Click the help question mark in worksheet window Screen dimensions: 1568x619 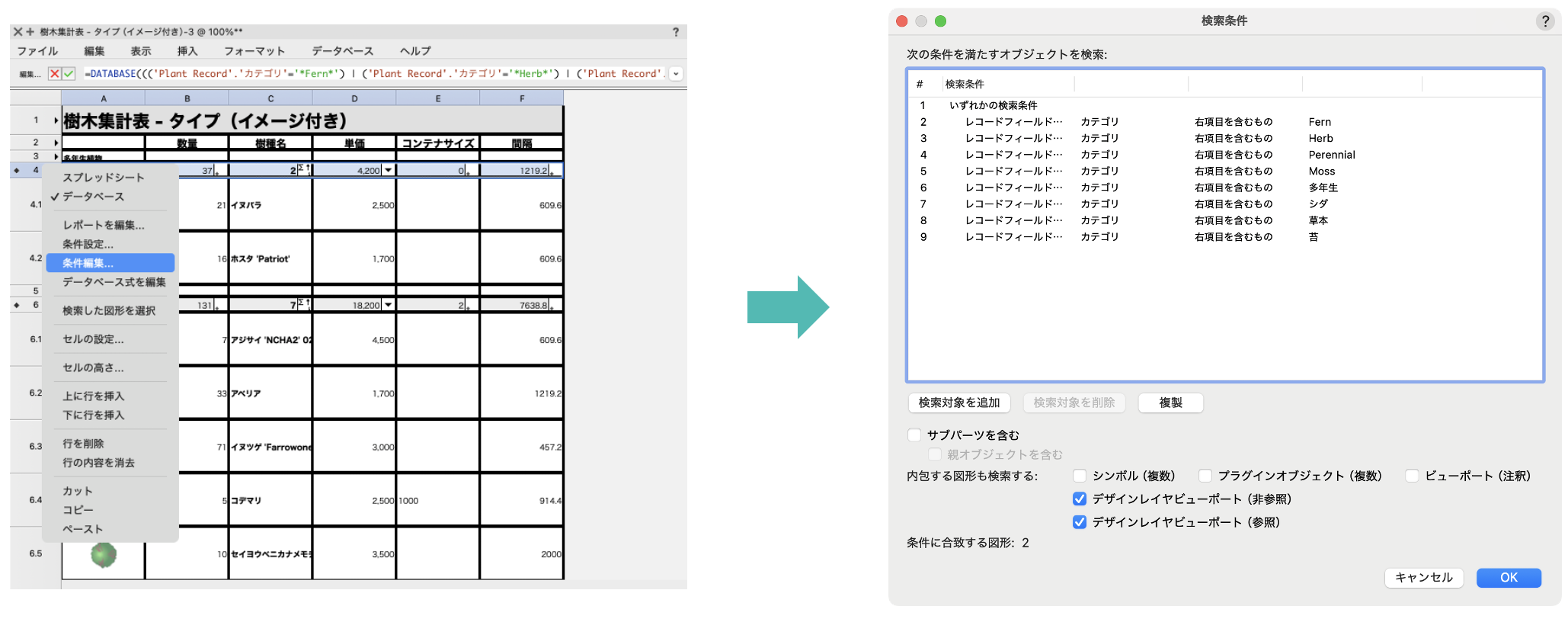(675, 32)
